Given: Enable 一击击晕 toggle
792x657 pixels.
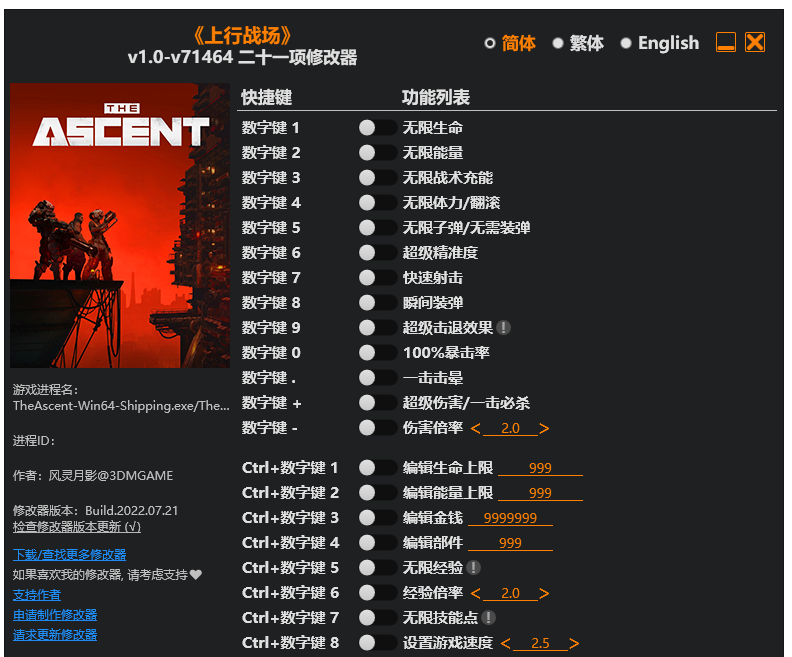Looking at the screenshot, I should point(377,378).
